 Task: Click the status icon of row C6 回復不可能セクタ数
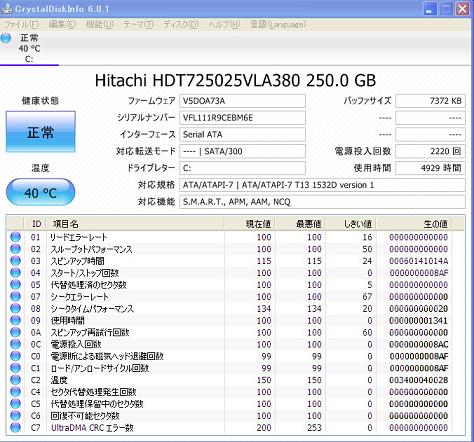click(x=15, y=416)
